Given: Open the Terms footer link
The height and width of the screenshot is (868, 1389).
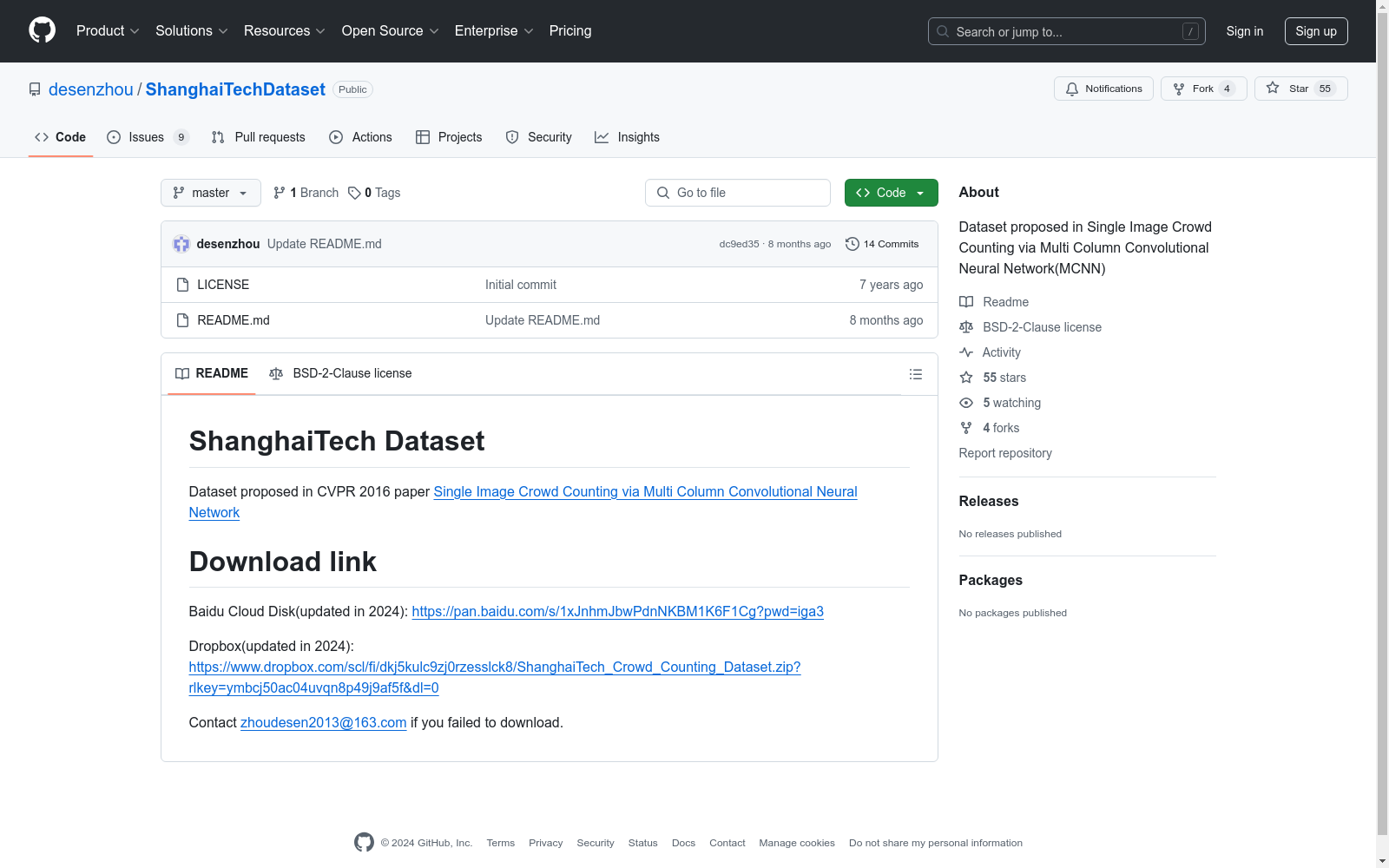Looking at the screenshot, I should pos(501,843).
